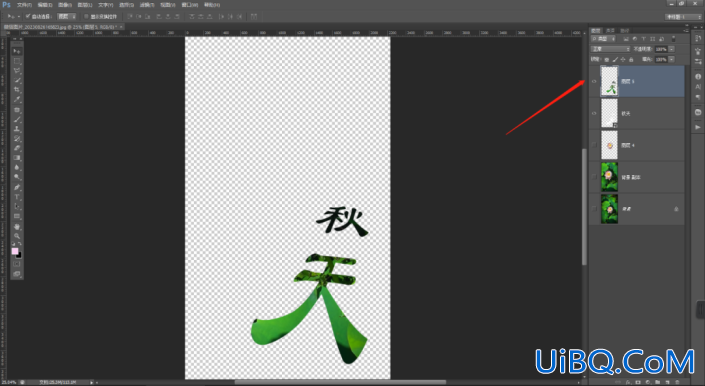Open auto-select group/layer dropdown in options bar
705x386 pixels.
click(67, 16)
